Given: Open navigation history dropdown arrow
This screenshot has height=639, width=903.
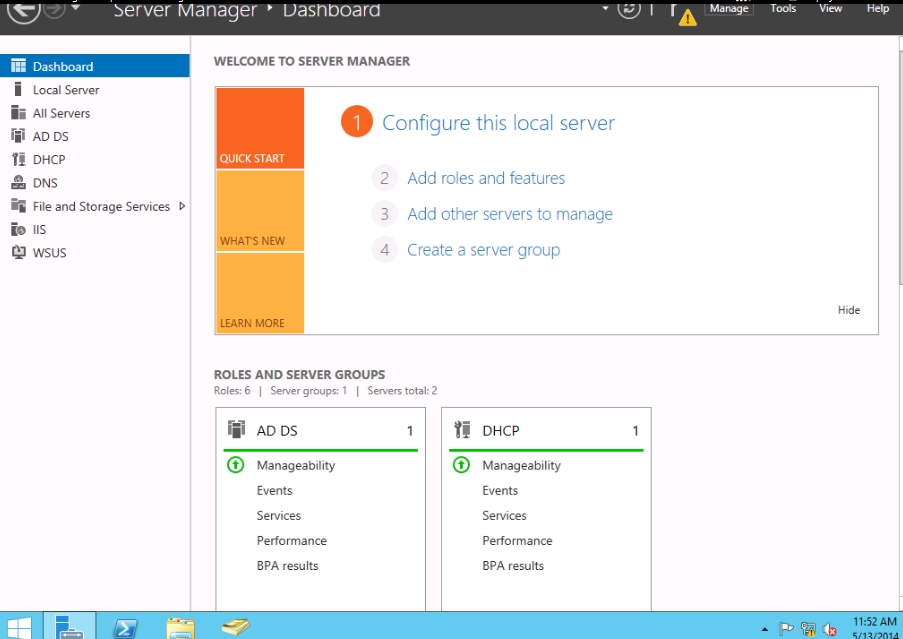Looking at the screenshot, I should (75, 7).
